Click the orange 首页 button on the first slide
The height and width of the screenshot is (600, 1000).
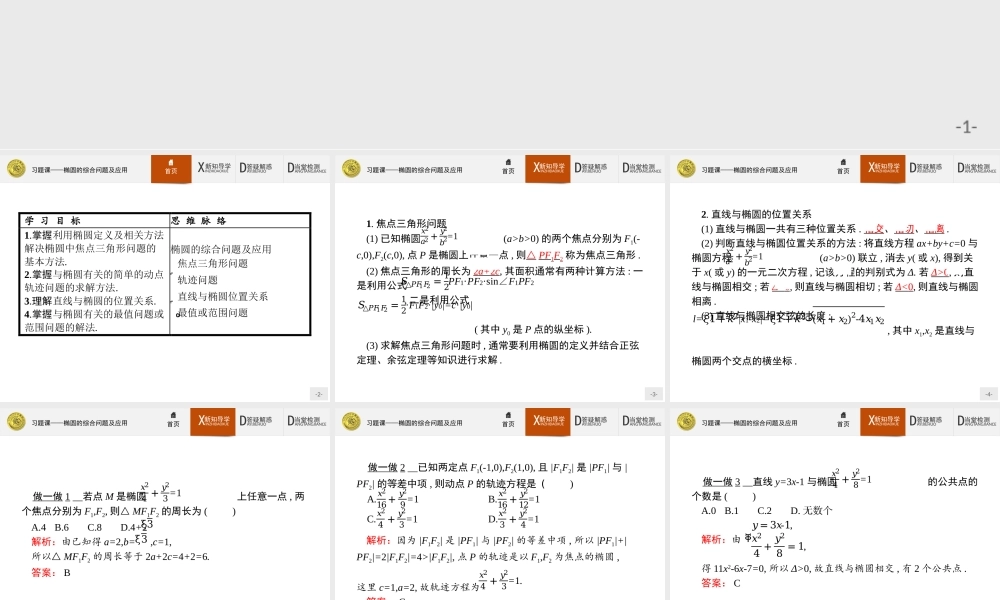(x=172, y=166)
